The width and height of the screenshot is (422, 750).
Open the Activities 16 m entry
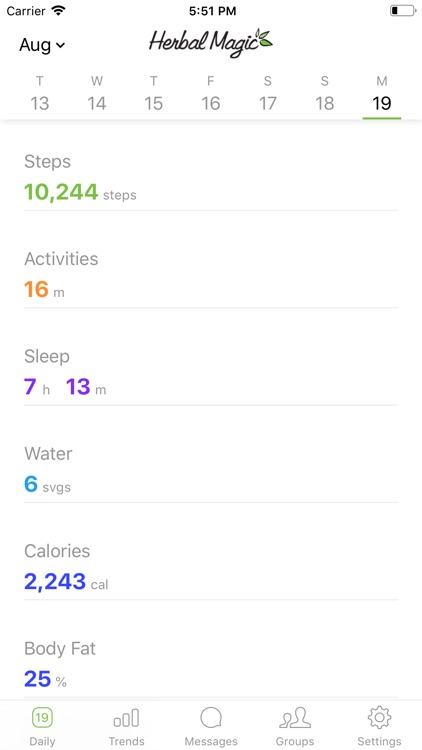point(211,275)
